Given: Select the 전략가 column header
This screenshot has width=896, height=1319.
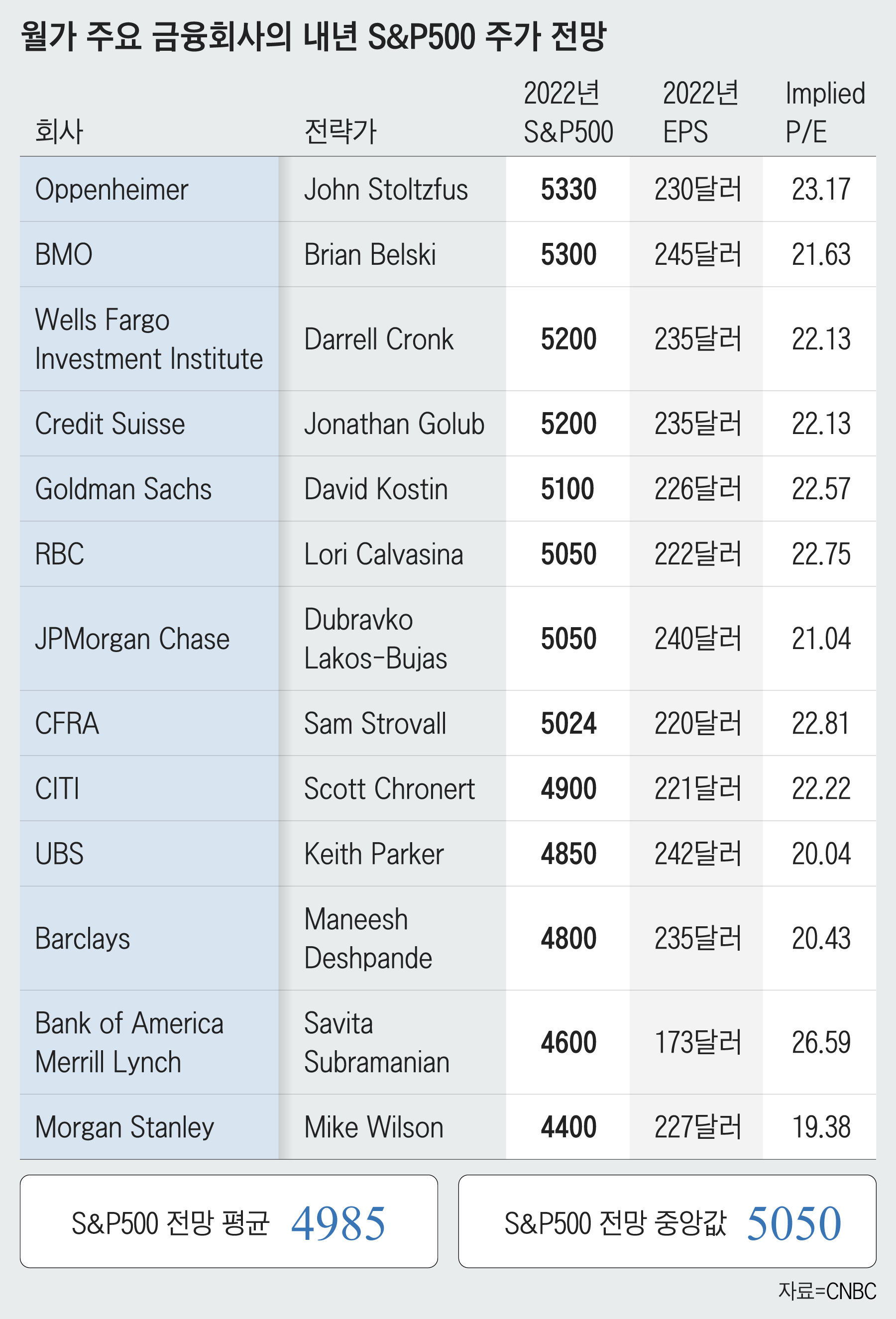Looking at the screenshot, I should pyautogui.click(x=340, y=132).
